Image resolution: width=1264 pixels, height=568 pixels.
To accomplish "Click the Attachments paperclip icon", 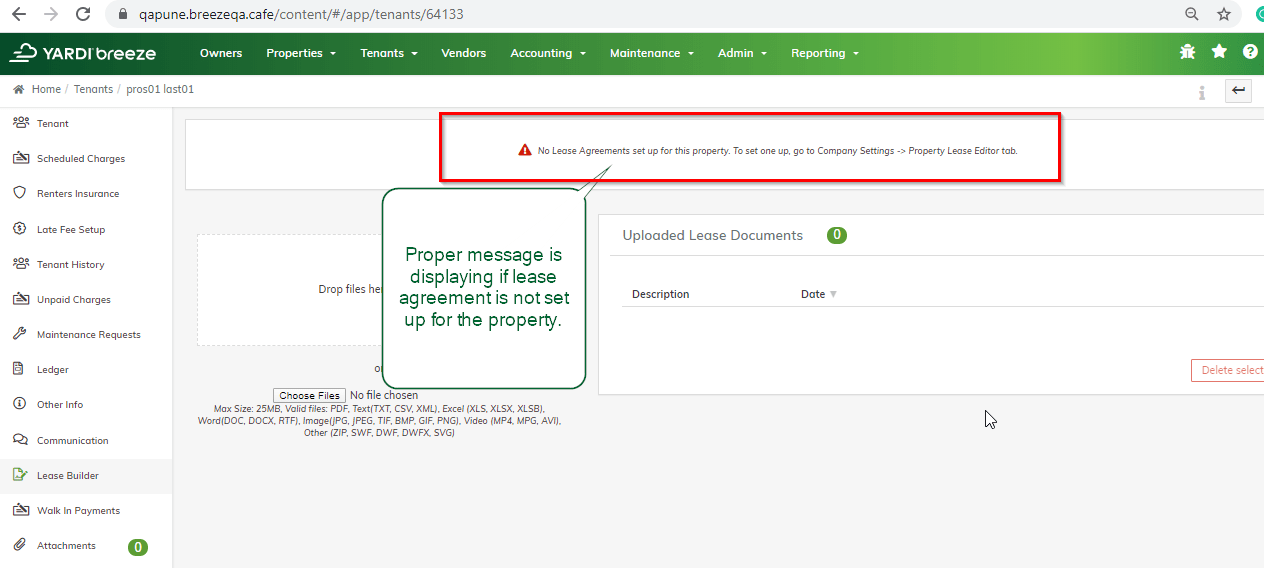I will coord(18,545).
